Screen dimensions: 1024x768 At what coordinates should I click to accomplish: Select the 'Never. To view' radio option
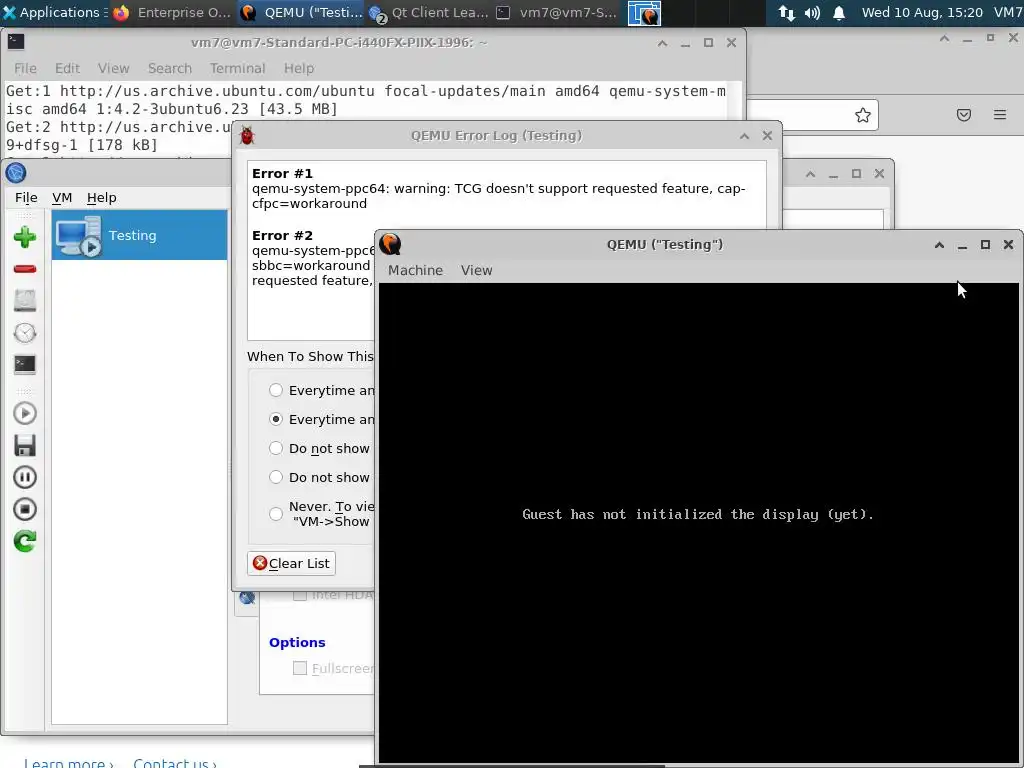[x=276, y=514]
